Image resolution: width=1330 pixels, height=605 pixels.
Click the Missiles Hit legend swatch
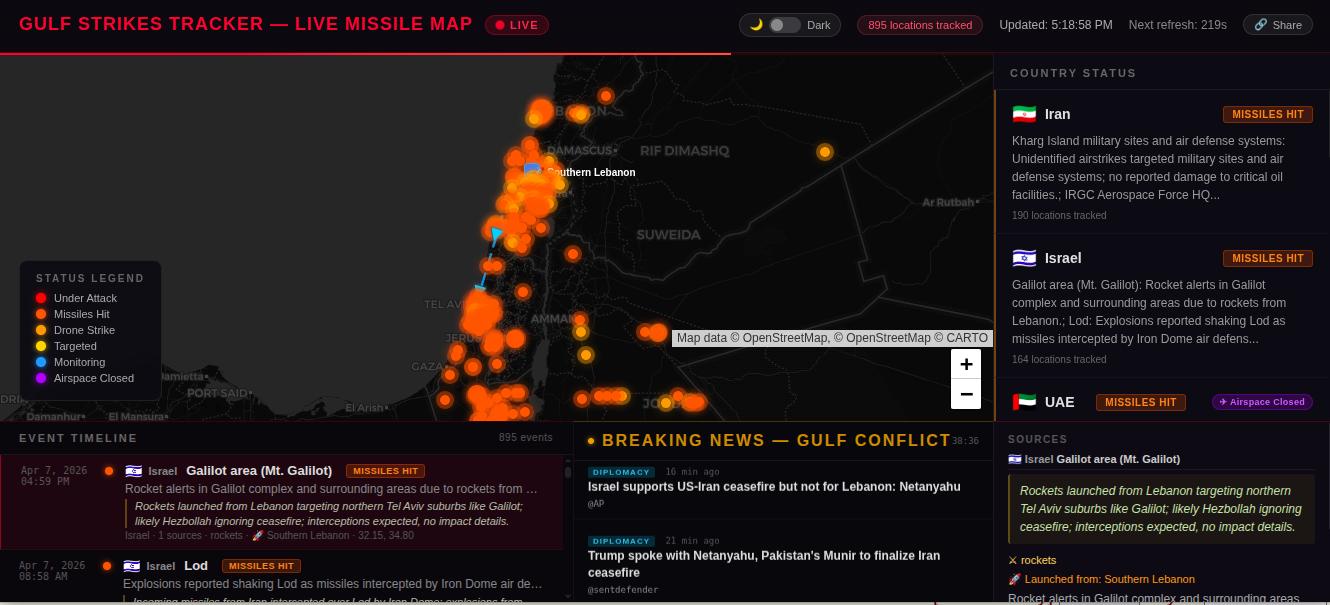[x=41, y=314]
